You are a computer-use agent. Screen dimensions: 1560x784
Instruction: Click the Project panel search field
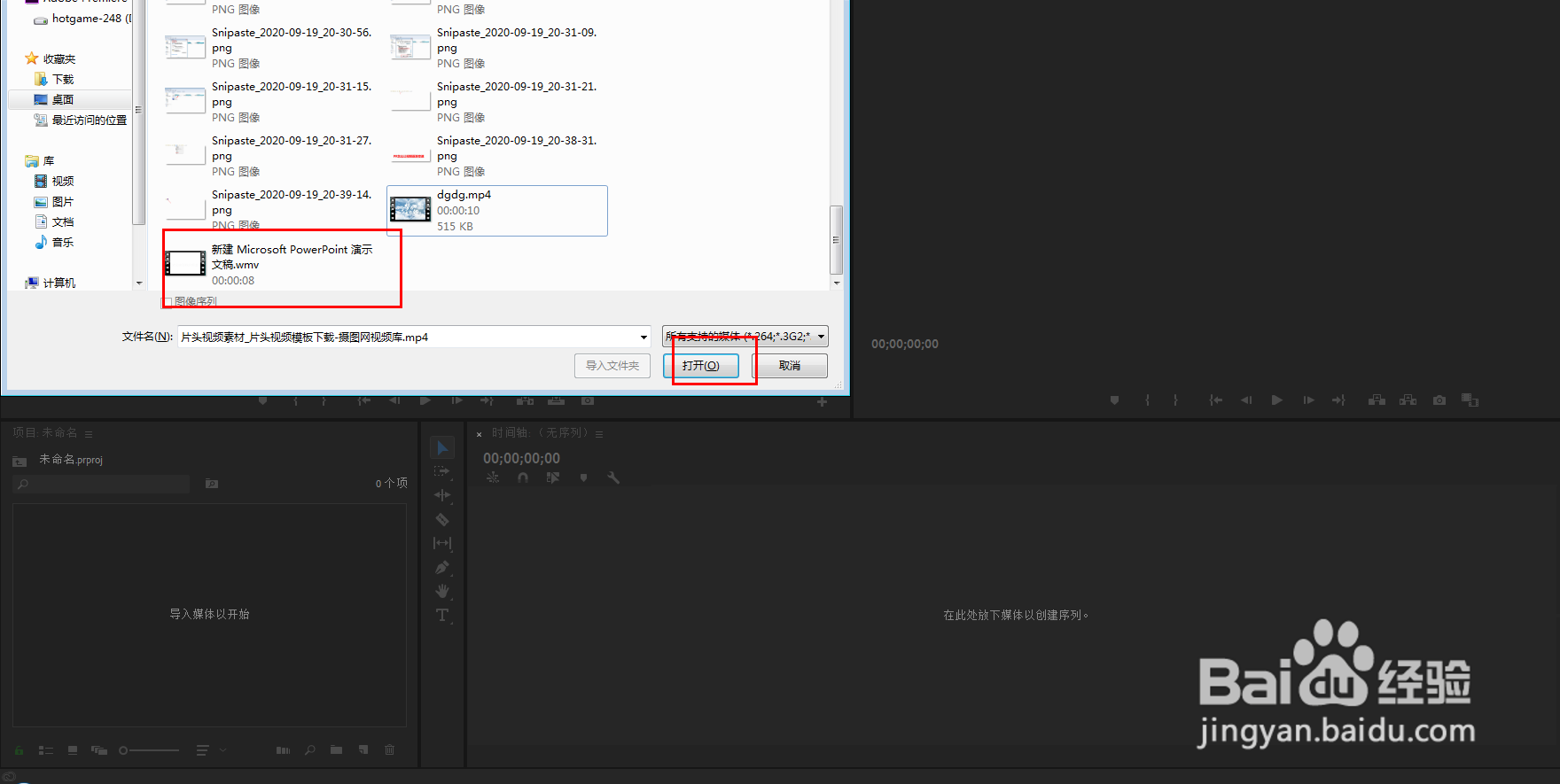(102, 484)
